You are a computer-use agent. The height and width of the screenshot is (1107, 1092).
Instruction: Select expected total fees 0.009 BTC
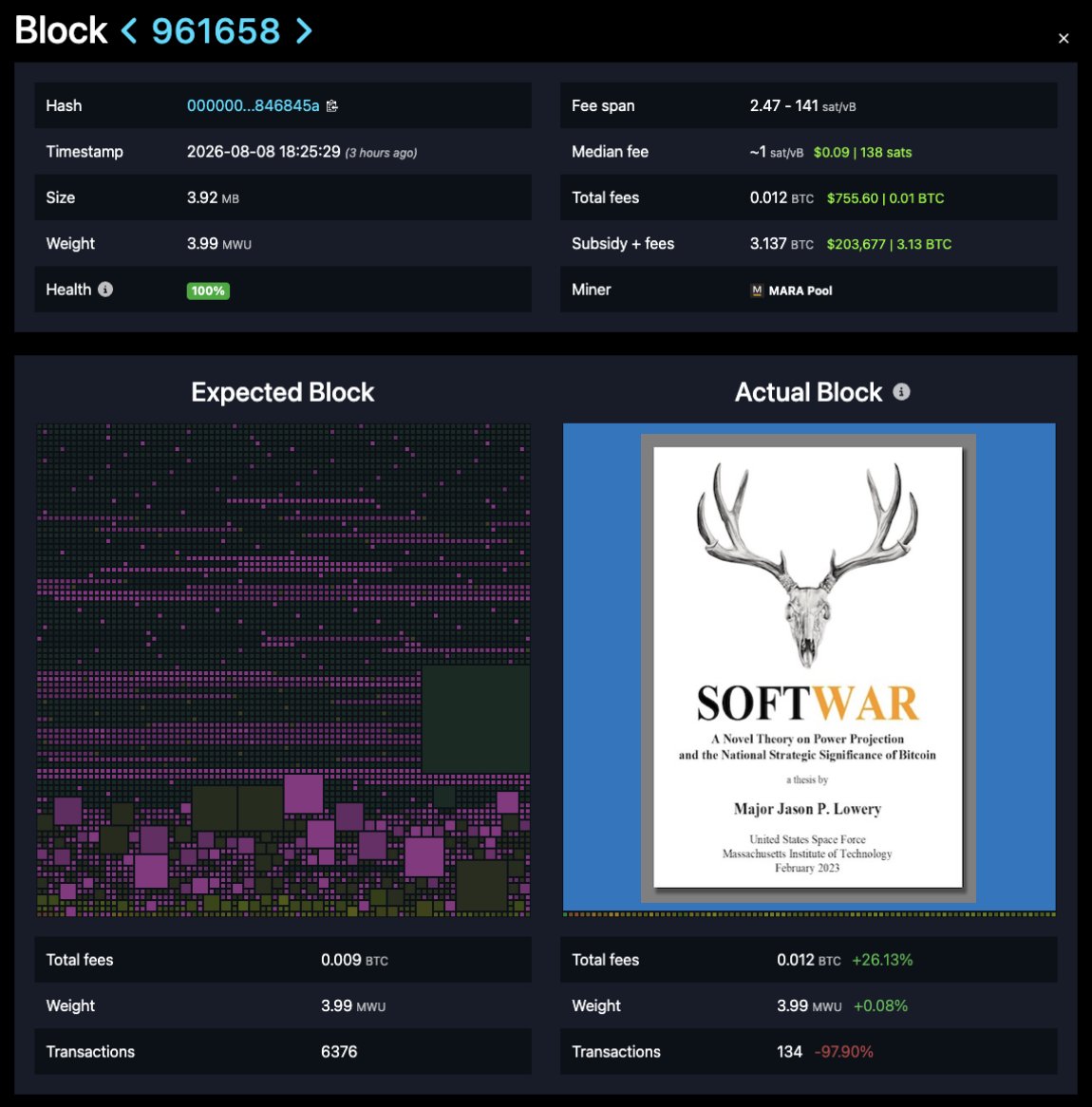(354, 960)
